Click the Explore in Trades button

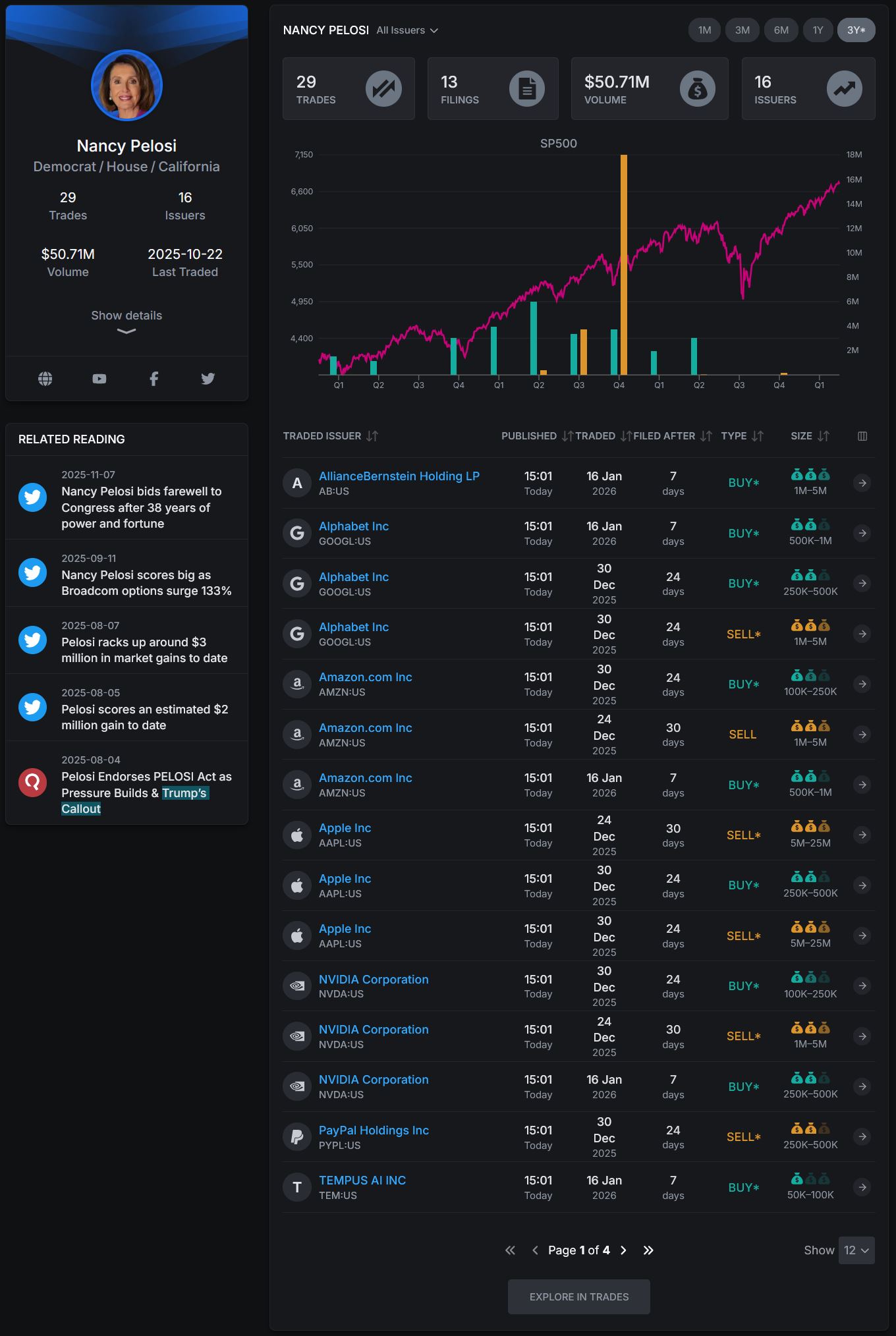point(579,1296)
